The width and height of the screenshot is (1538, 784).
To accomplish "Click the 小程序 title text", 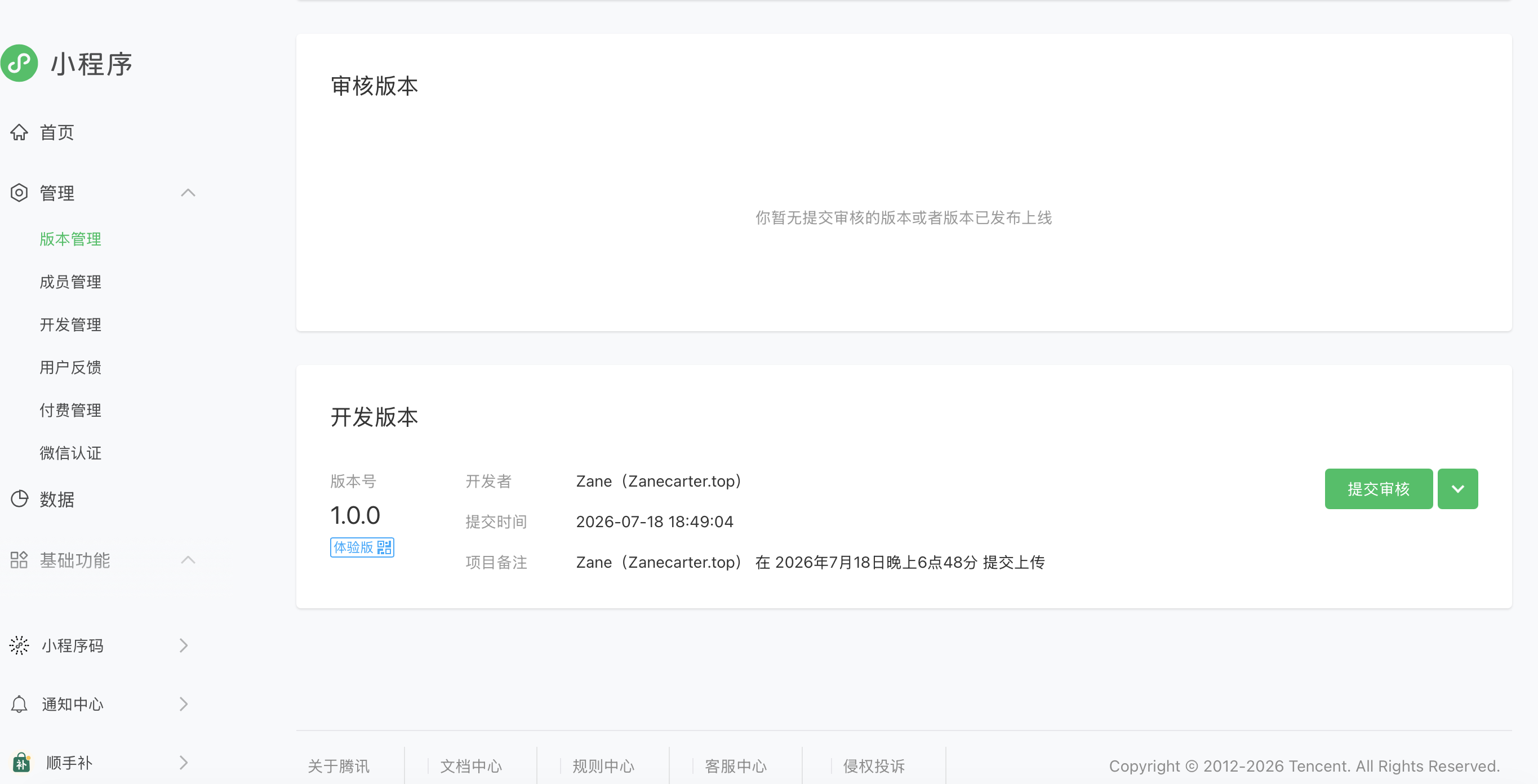I will click(x=91, y=63).
